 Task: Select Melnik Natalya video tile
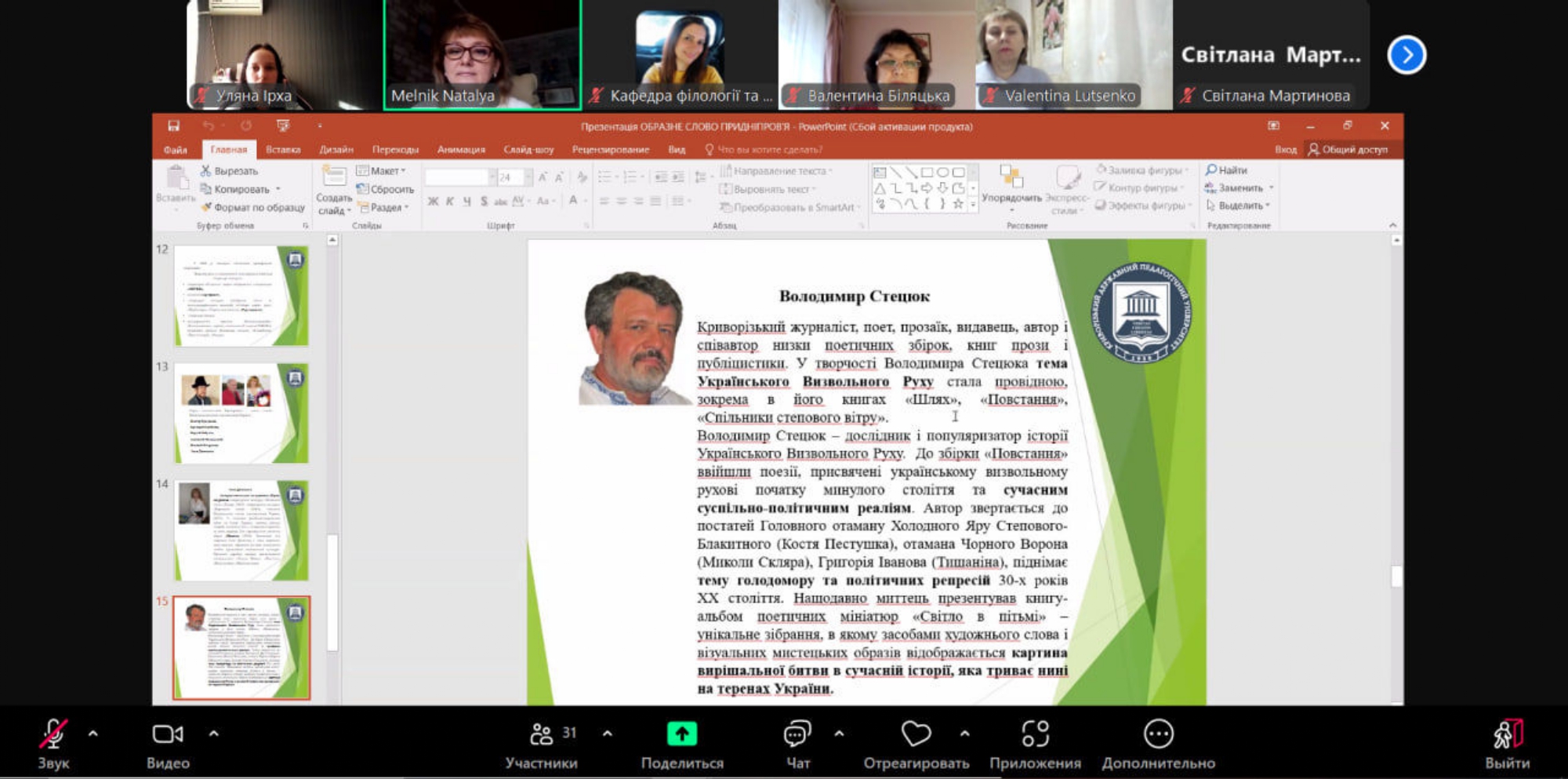click(x=482, y=54)
